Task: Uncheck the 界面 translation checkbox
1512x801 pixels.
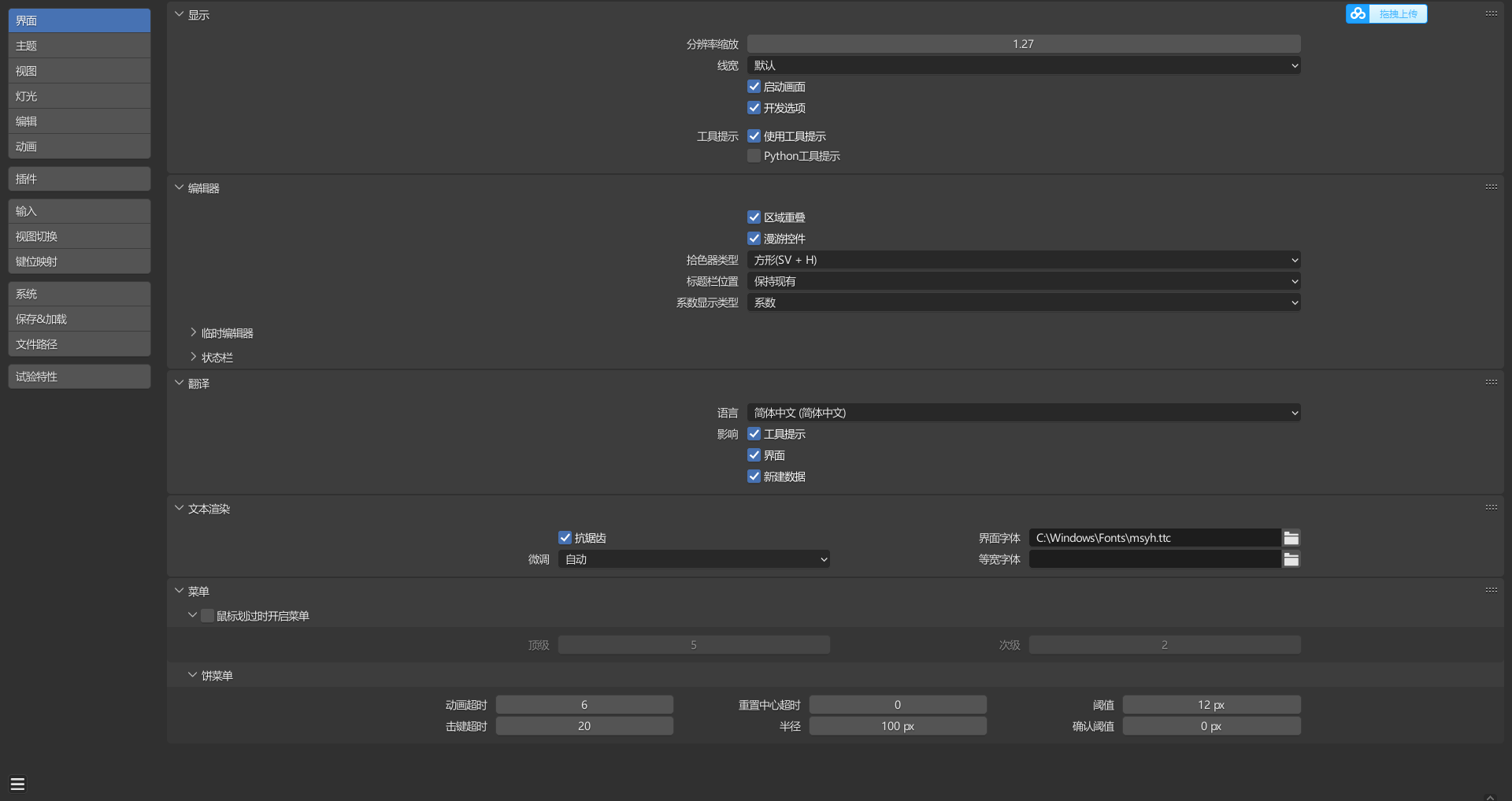Action: point(754,455)
